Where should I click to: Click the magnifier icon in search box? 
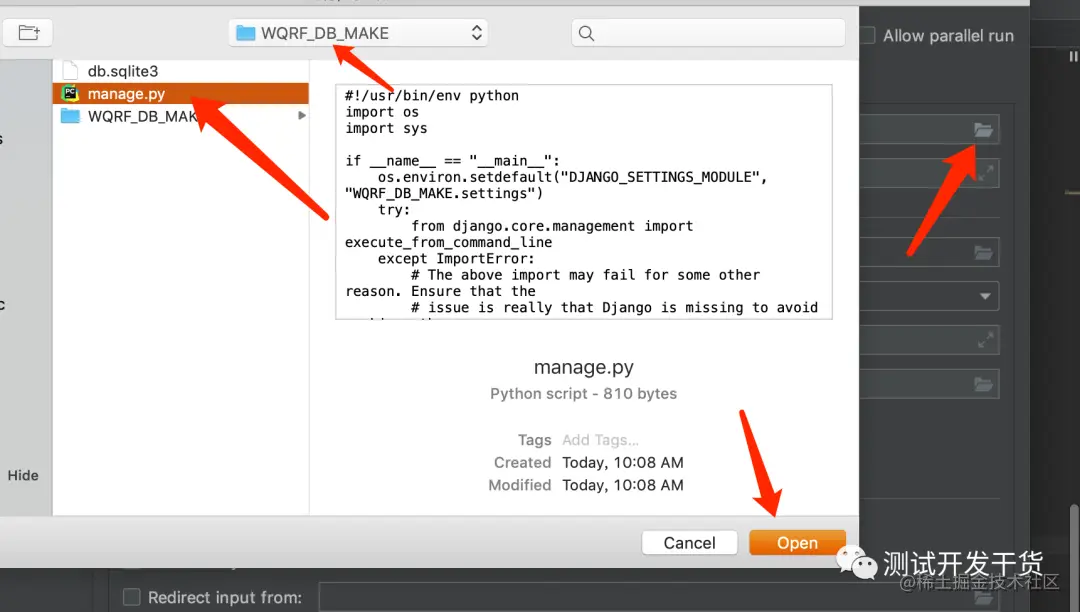(586, 33)
